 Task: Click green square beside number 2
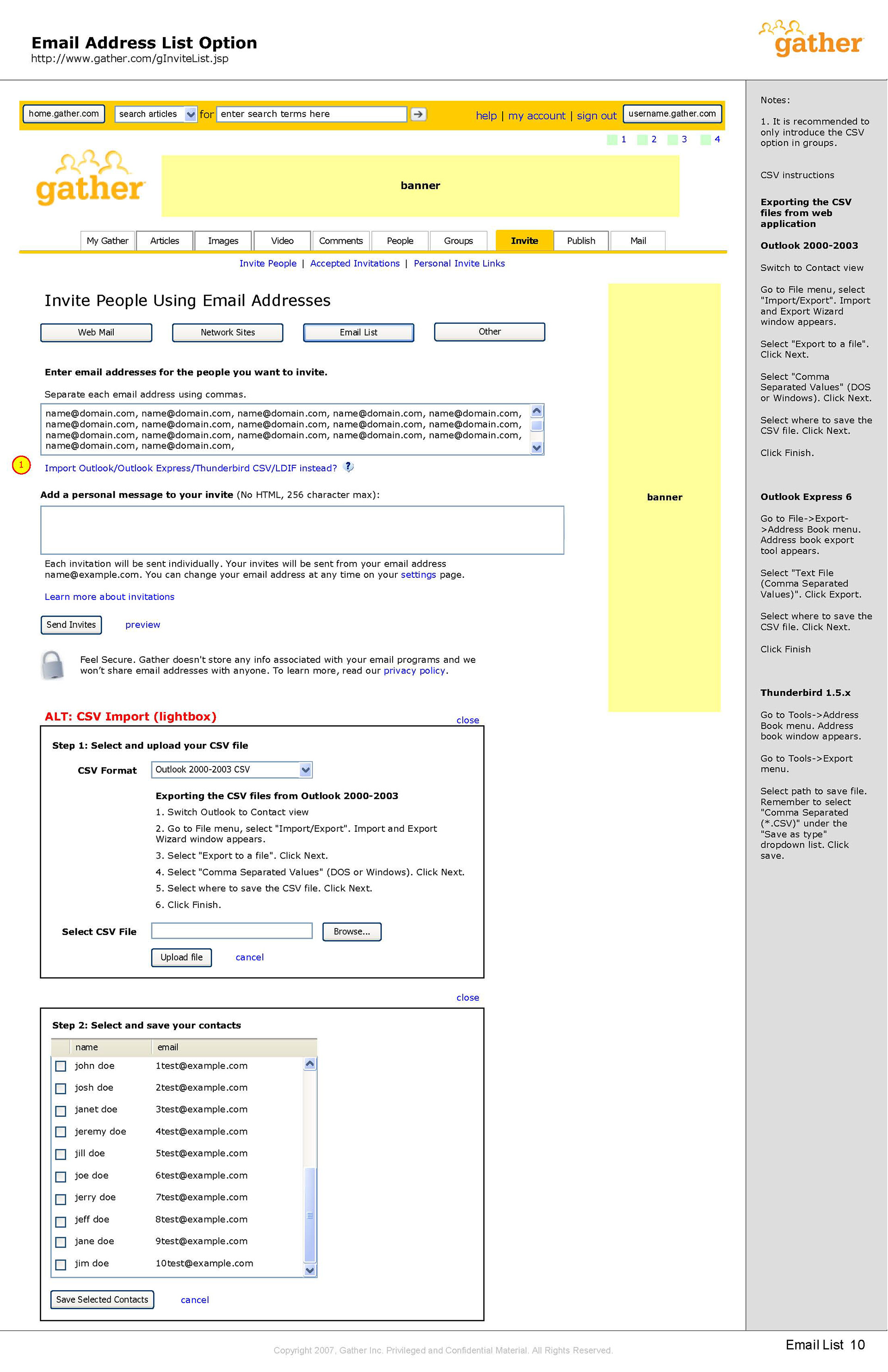[642, 140]
